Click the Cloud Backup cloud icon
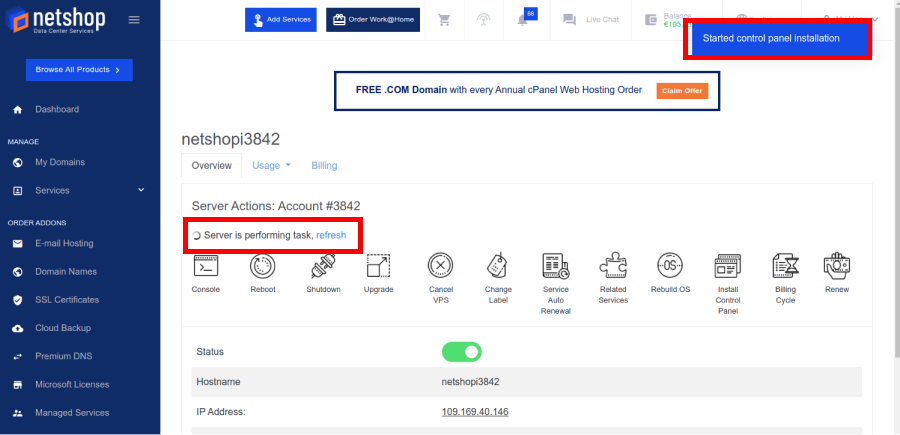The height and width of the screenshot is (435, 900). coord(17,328)
